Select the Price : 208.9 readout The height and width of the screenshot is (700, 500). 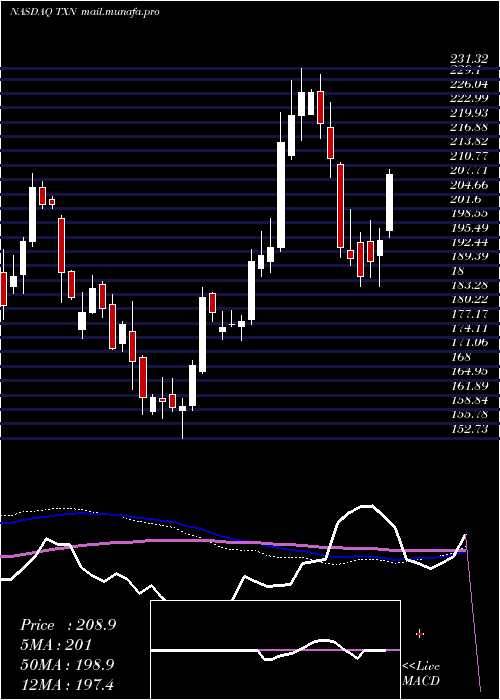point(68,625)
